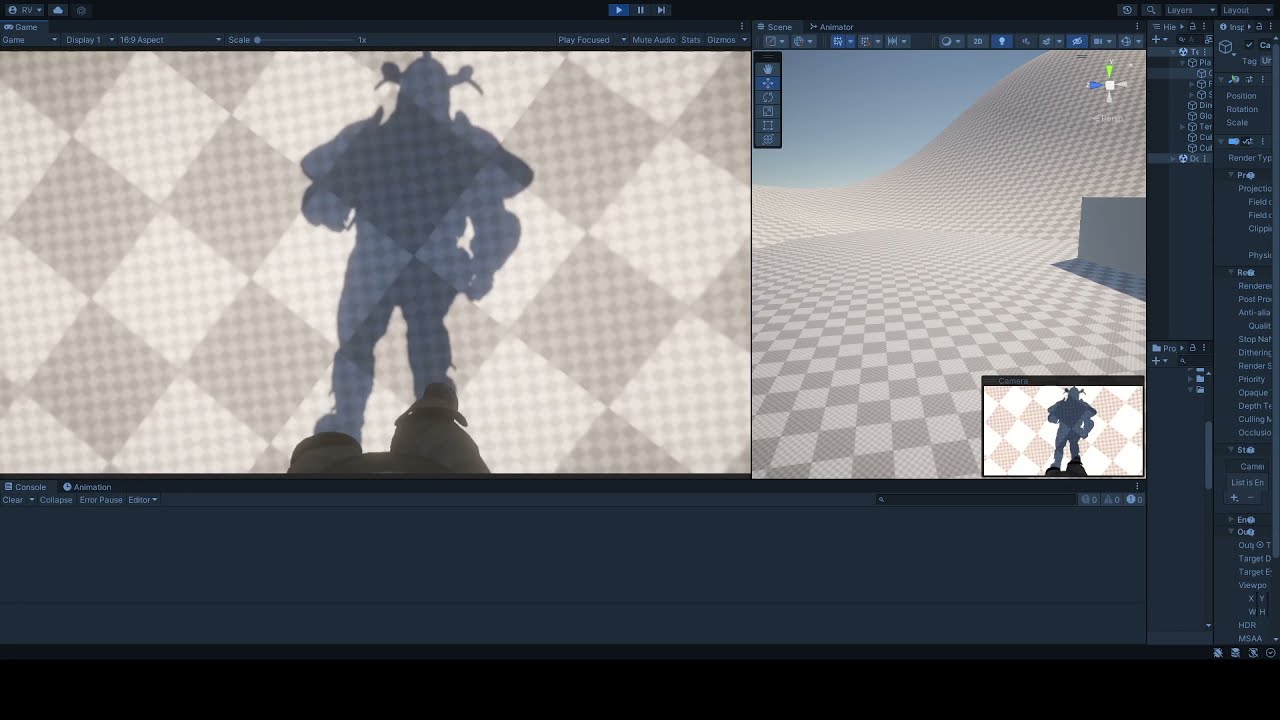Click the plus button under List is Empty
Viewport: 1280px width, 720px height.
coord(1234,498)
